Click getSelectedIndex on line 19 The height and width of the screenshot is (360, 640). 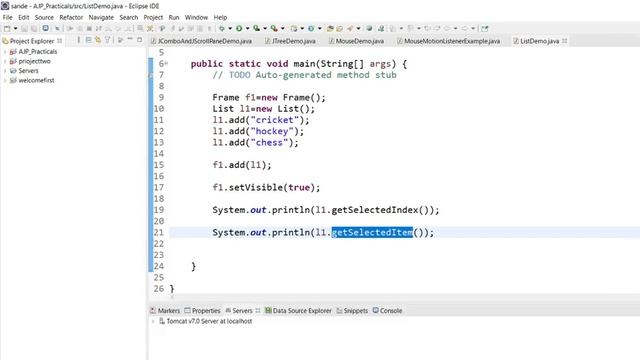click(375, 210)
